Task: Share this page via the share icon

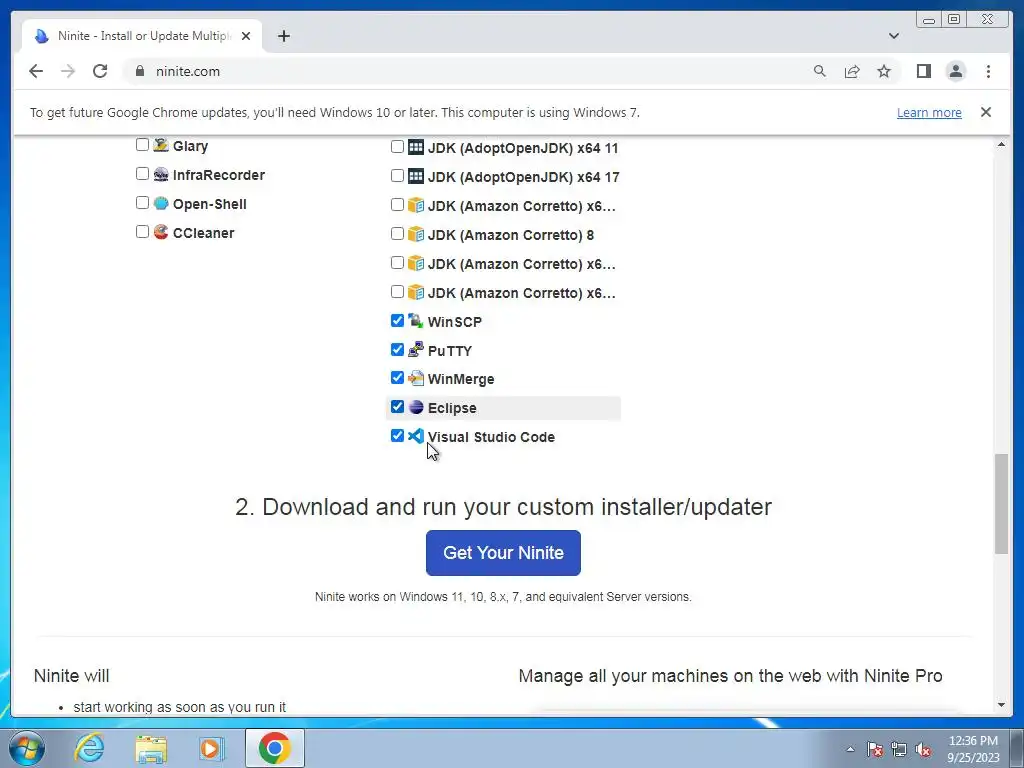Action: click(852, 71)
